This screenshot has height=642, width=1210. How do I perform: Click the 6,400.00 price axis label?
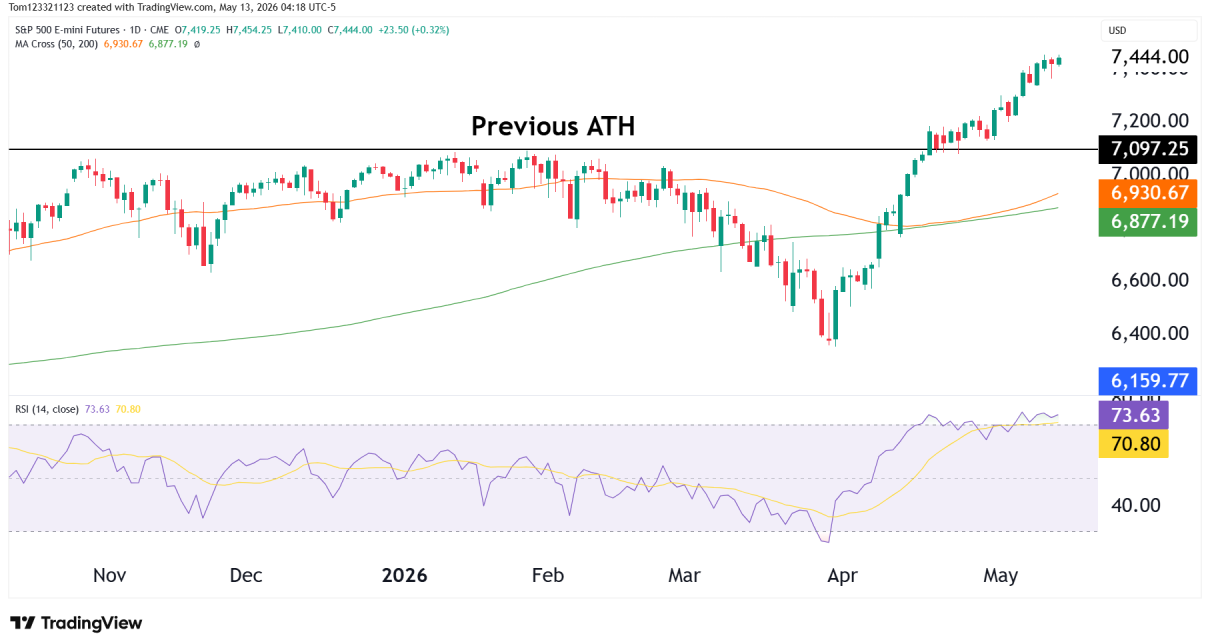(1150, 333)
